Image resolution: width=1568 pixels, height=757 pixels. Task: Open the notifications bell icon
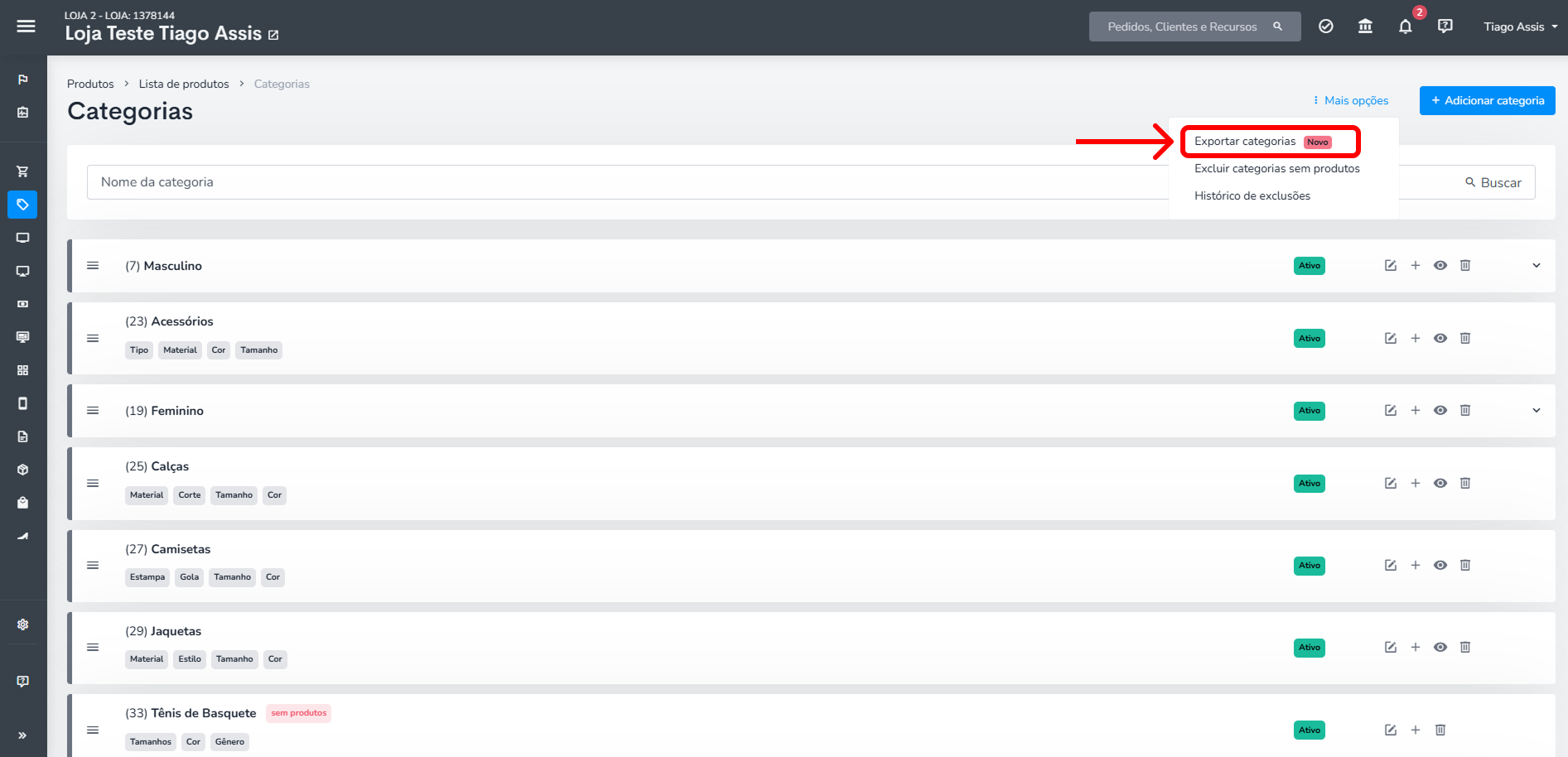1405,27
